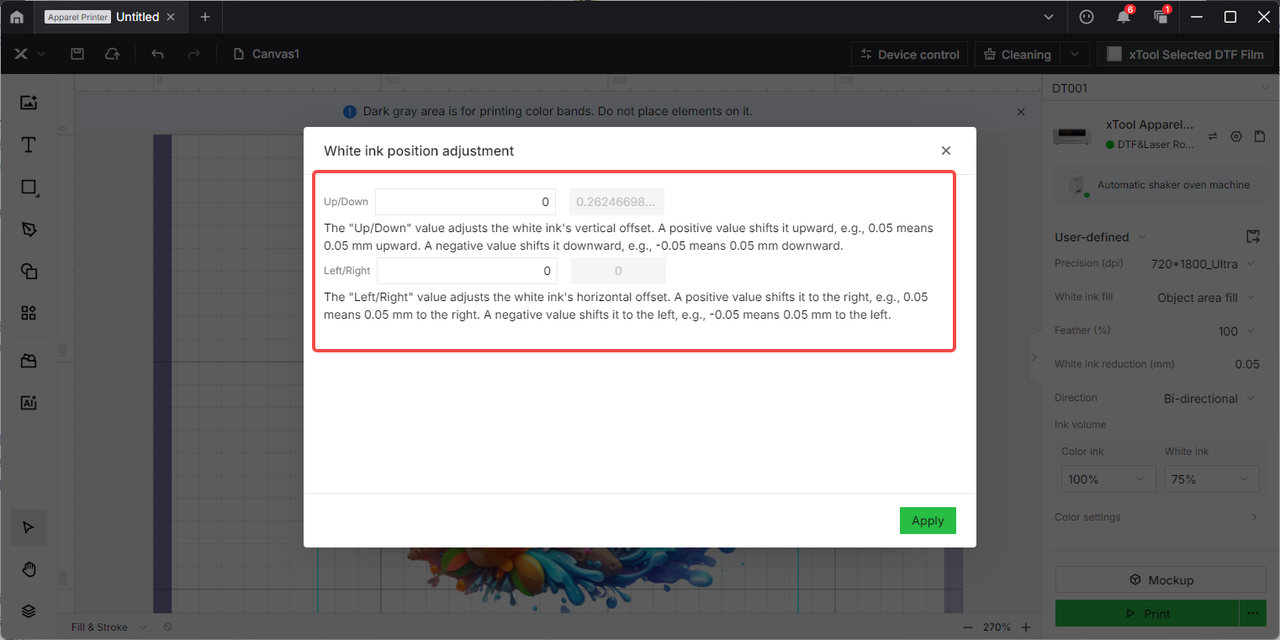Viewport: 1280px width, 640px height.
Task: Open a new tab with plus button
Action: coord(205,17)
